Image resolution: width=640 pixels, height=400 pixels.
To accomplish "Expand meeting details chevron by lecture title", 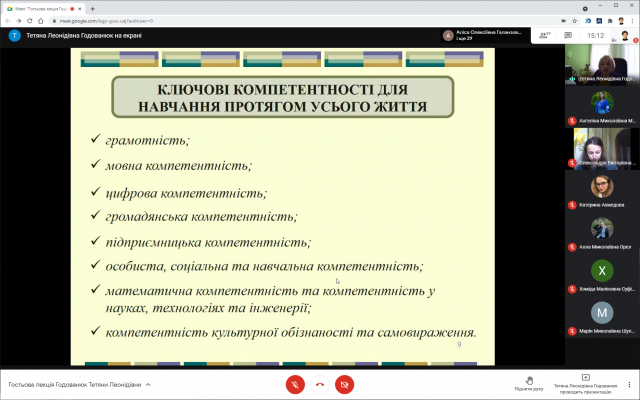I will pos(148,384).
